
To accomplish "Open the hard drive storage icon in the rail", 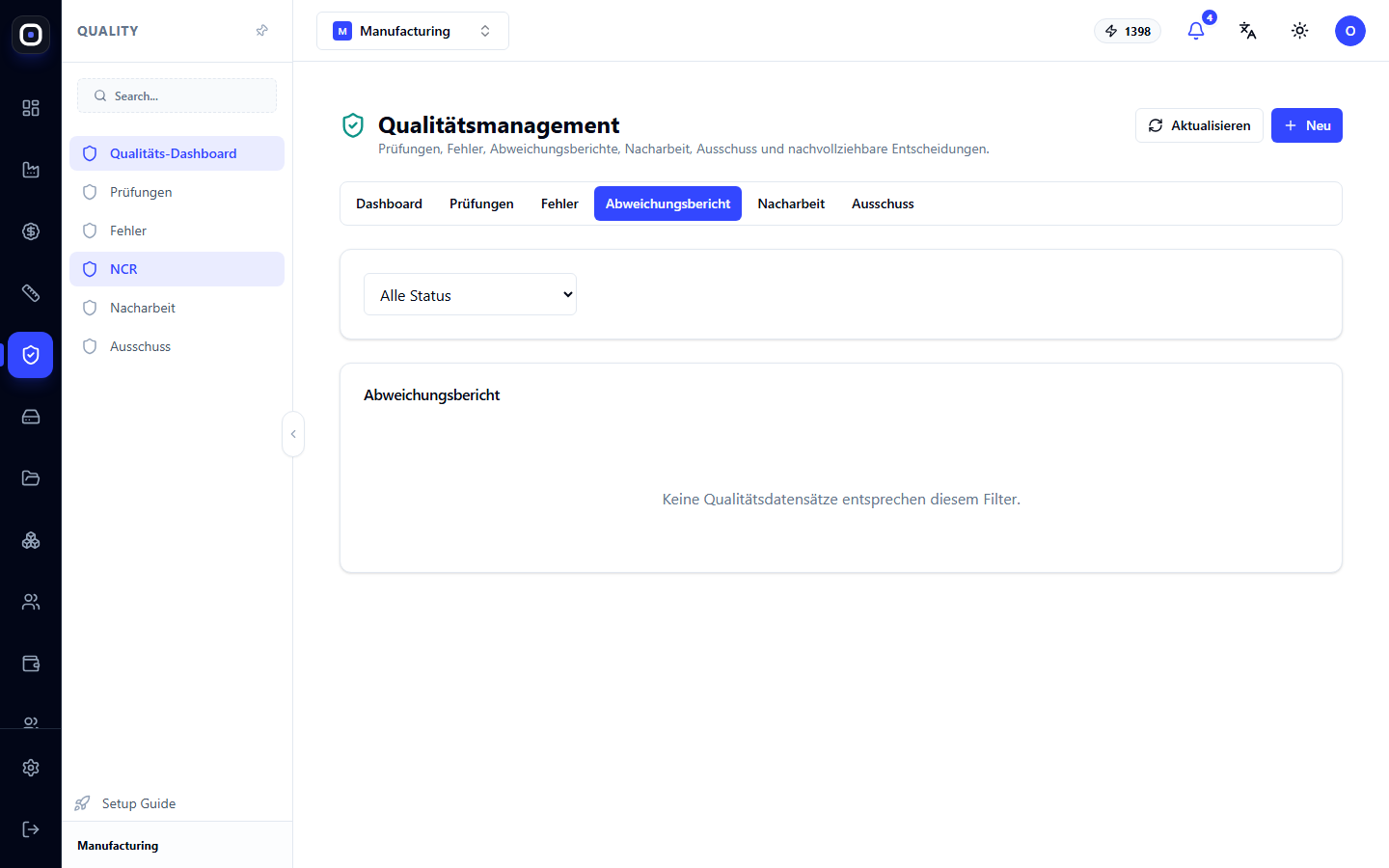I will 31,417.
